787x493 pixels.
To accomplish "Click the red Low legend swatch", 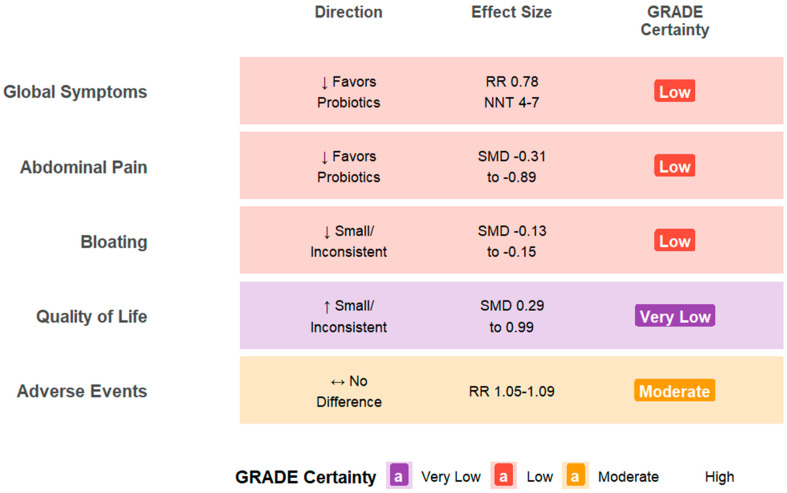I will point(503,475).
